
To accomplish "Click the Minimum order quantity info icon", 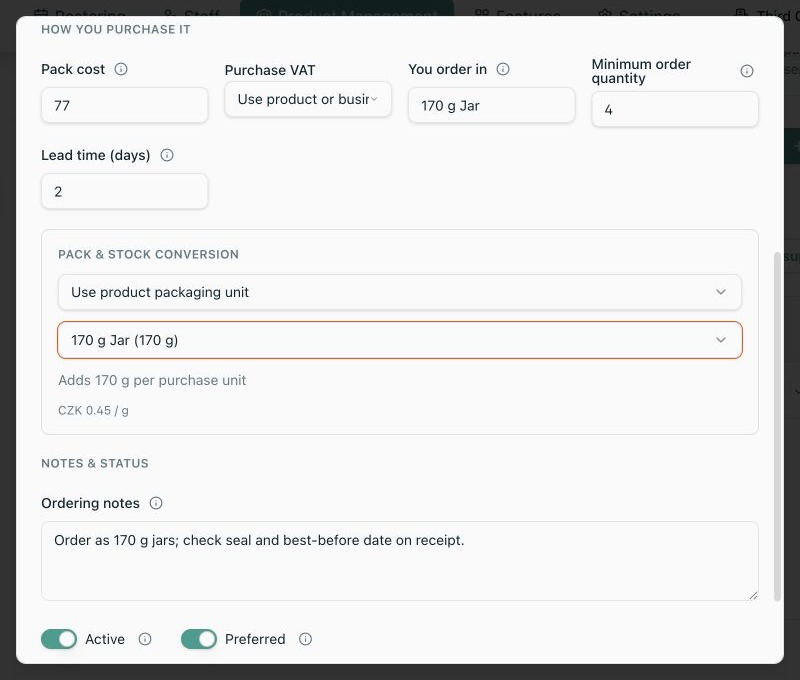I will (x=747, y=71).
